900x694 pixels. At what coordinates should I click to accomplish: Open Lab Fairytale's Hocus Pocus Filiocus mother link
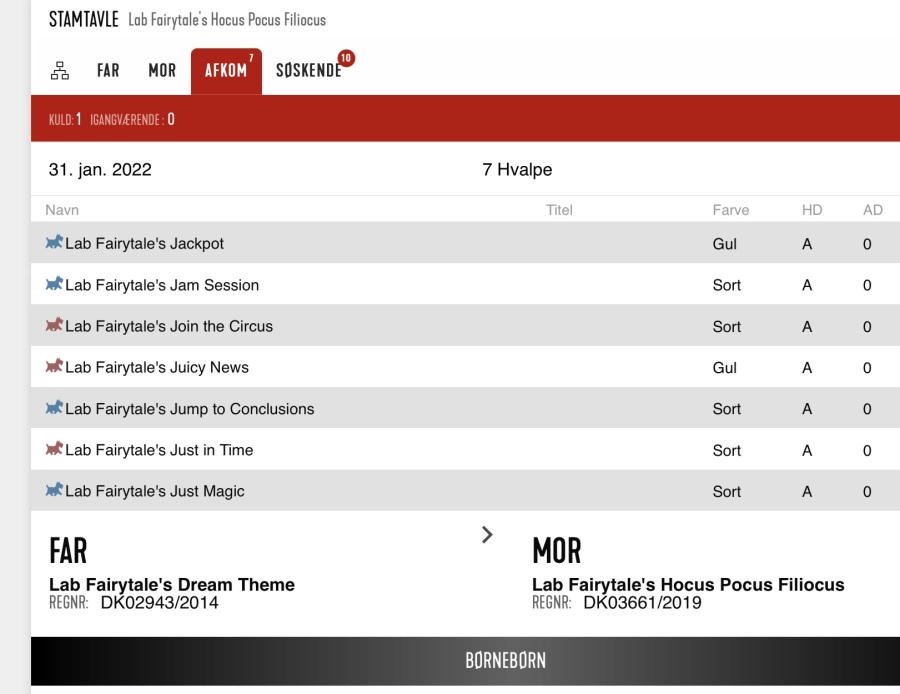[x=688, y=585]
